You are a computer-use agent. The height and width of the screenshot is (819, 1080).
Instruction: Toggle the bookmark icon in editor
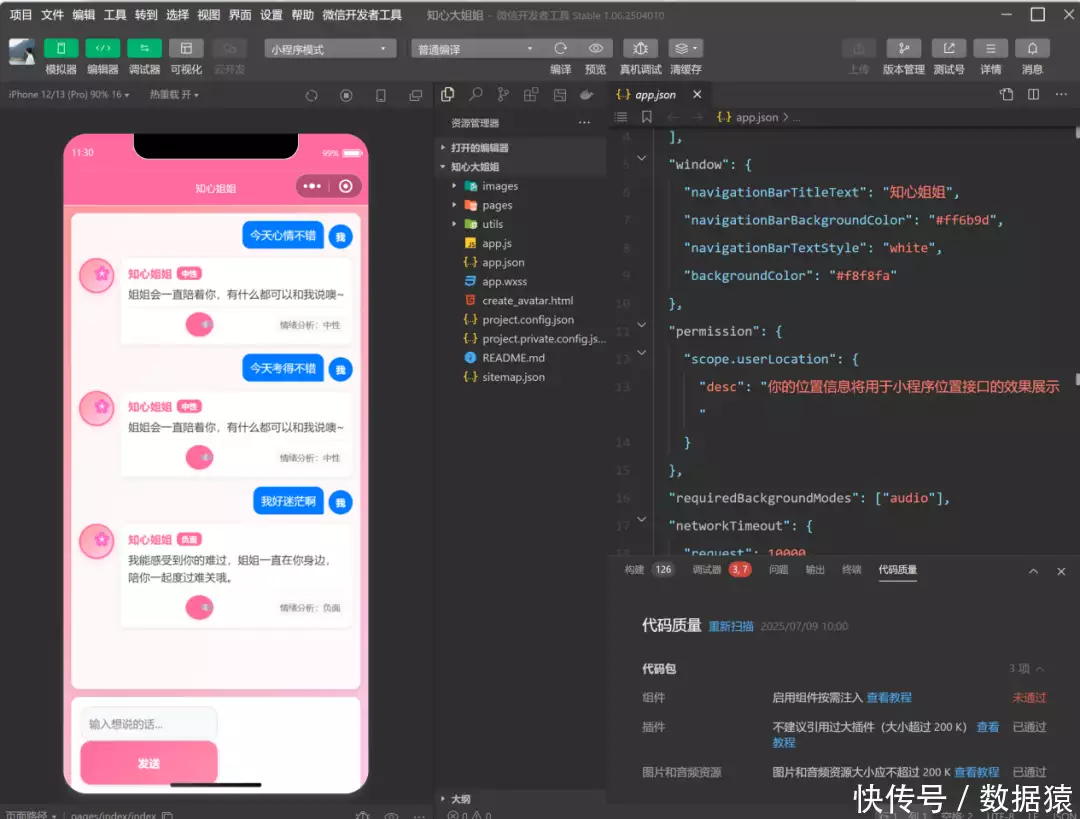[647, 117]
